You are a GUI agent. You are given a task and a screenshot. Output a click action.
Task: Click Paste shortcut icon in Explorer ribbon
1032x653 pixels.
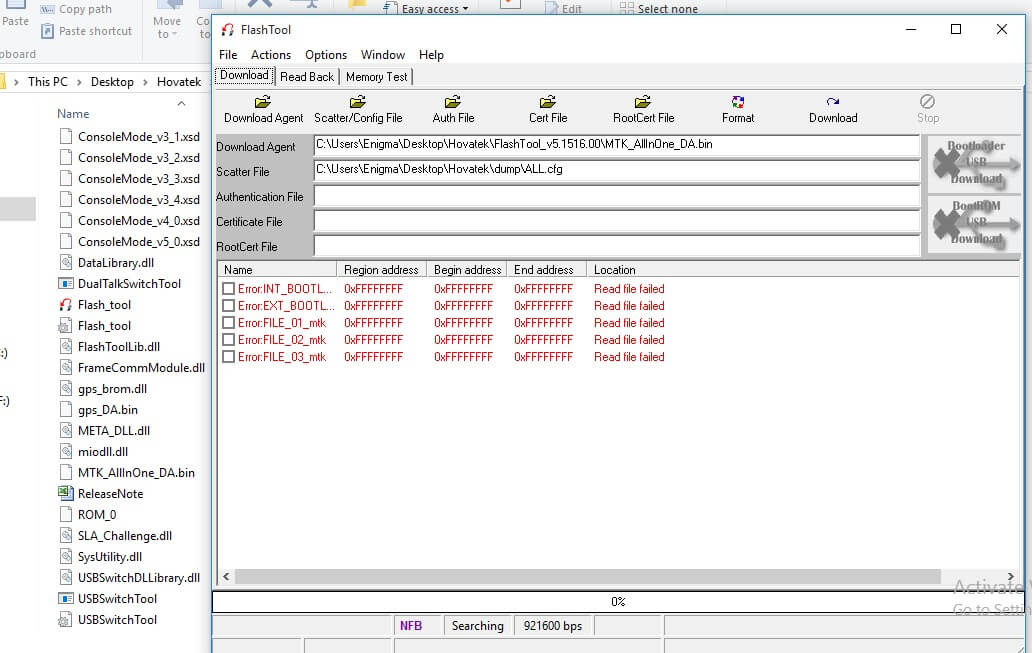point(47,31)
